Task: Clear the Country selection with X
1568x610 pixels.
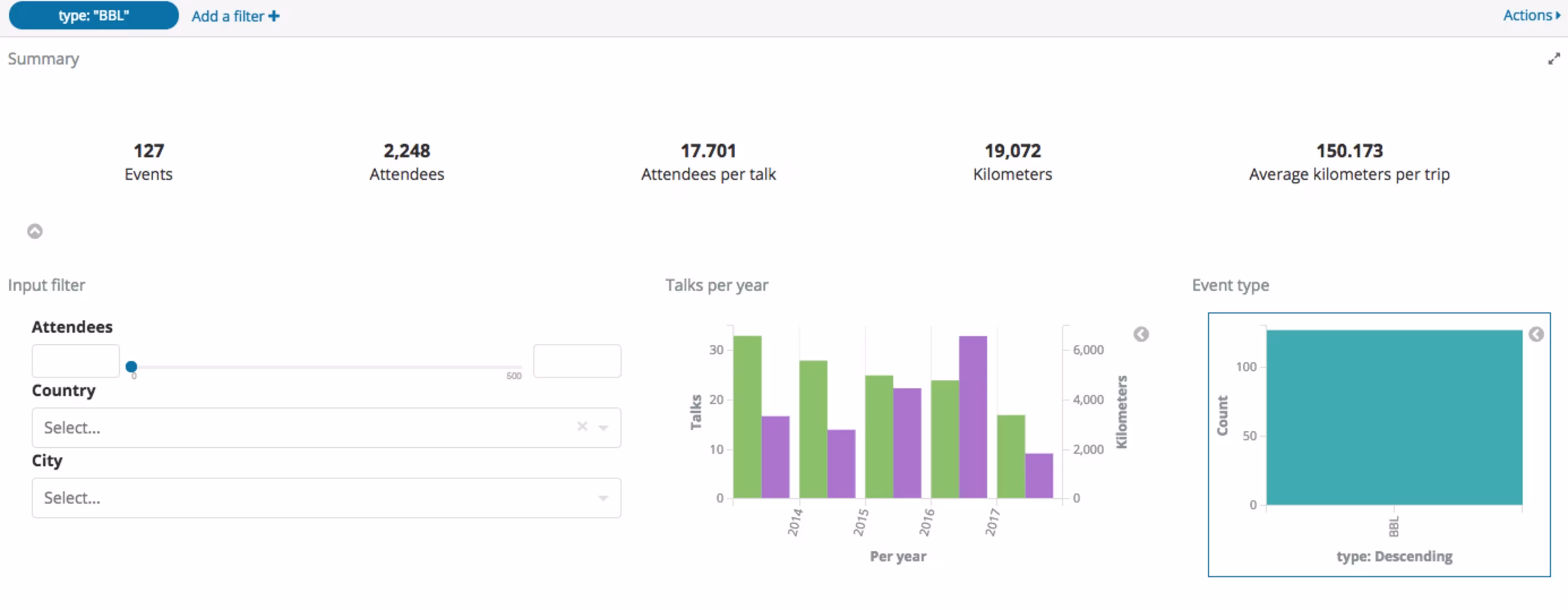Action: pyautogui.click(x=582, y=427)
